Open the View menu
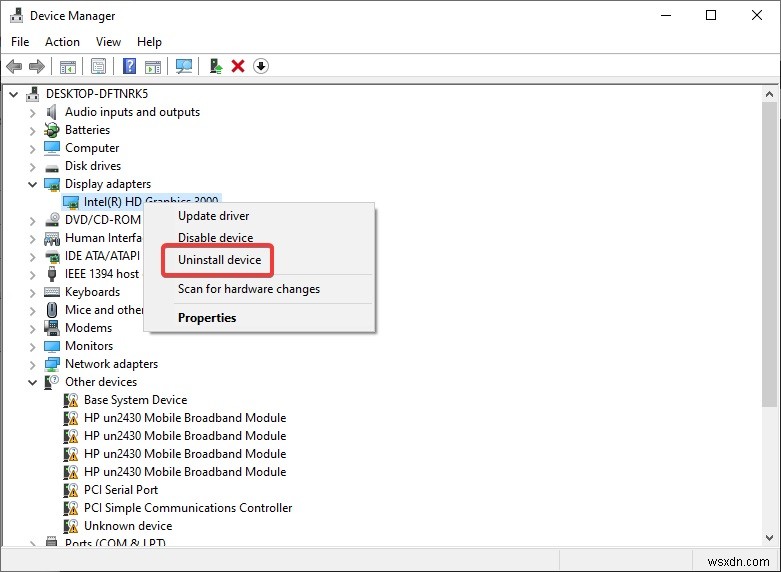 108,42
